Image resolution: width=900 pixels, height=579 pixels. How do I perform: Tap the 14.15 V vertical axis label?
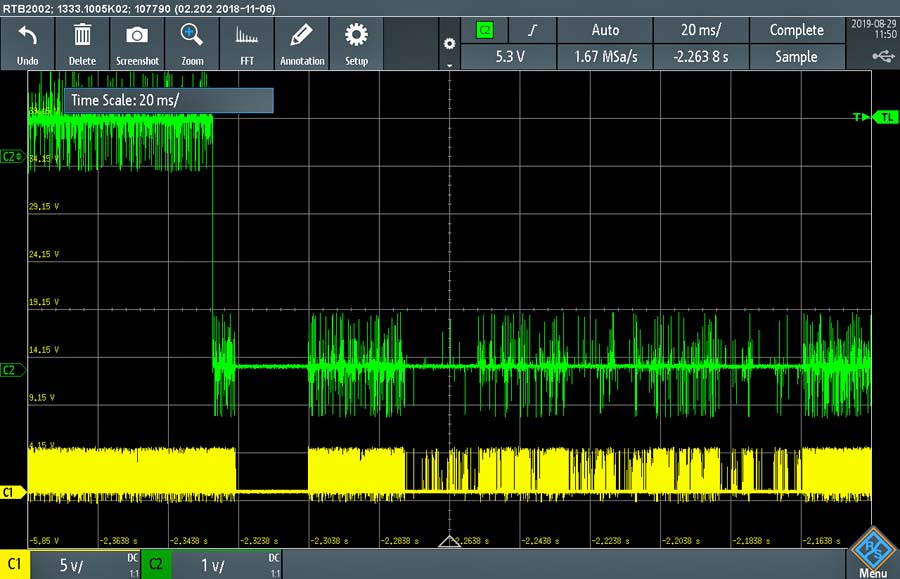tap(44, 349)
